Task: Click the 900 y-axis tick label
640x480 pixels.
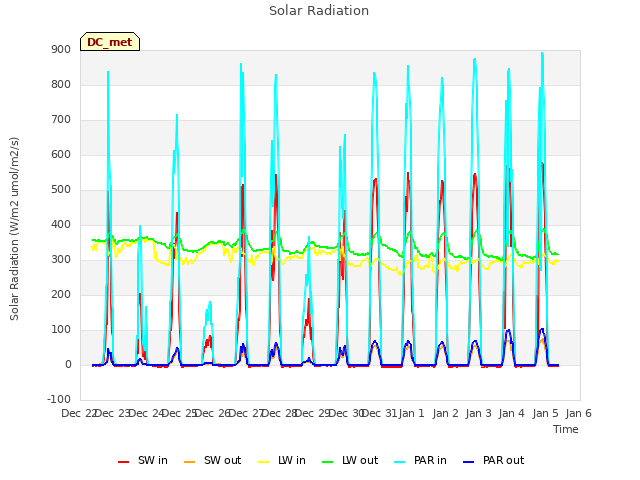Action: (61, 49)
